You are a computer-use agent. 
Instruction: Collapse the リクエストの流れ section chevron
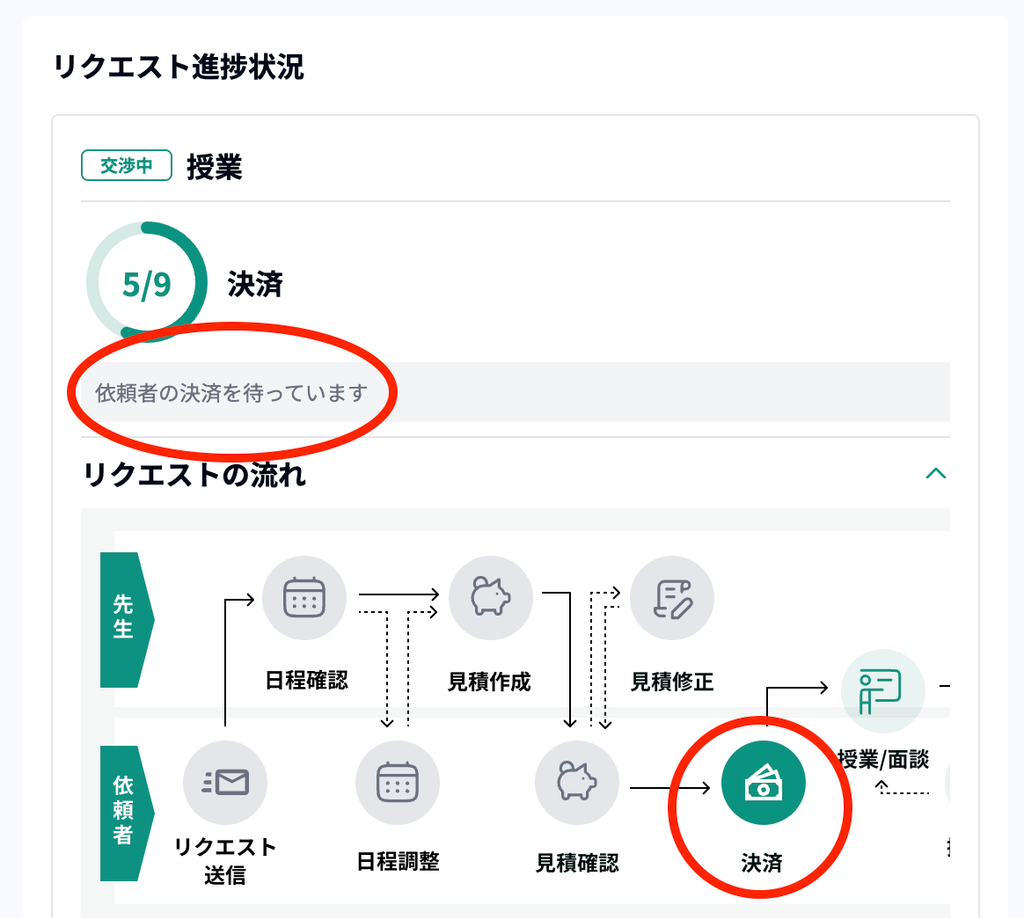coord(936,473)
